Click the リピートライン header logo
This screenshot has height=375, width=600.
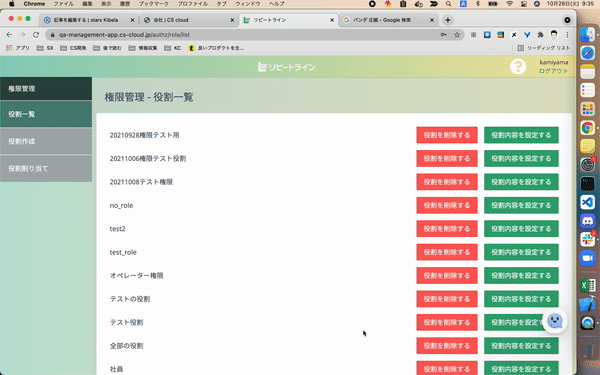pyautogui.click(x=287, y=67)
